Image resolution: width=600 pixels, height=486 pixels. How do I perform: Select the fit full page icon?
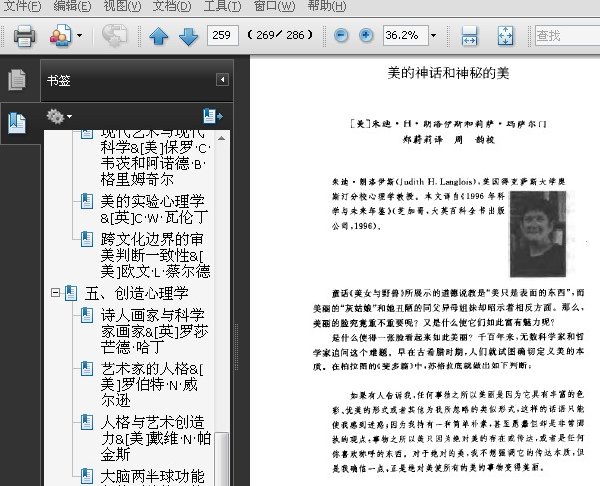coord(505,36)
